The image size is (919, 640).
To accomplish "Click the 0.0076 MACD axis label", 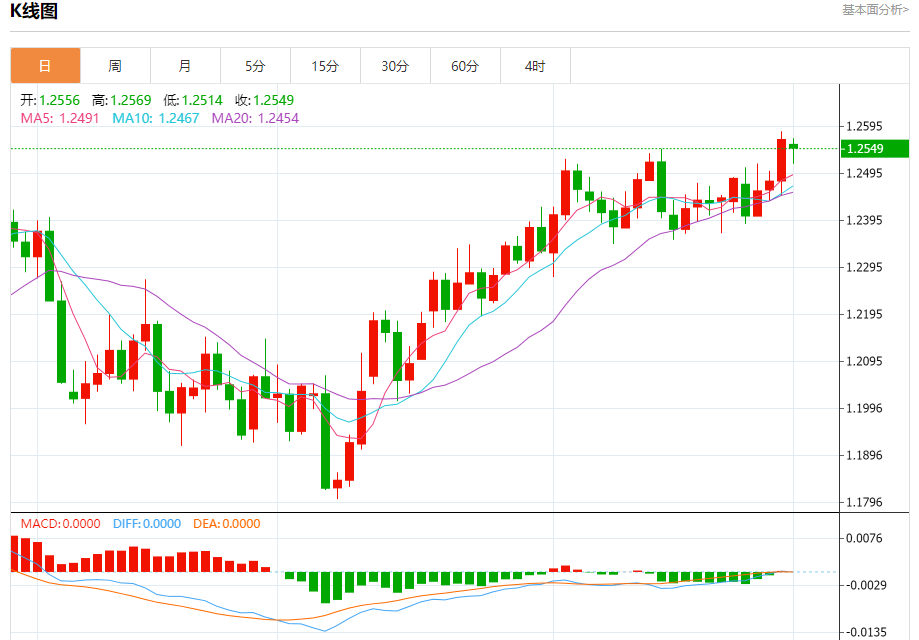I will point(864,538).
